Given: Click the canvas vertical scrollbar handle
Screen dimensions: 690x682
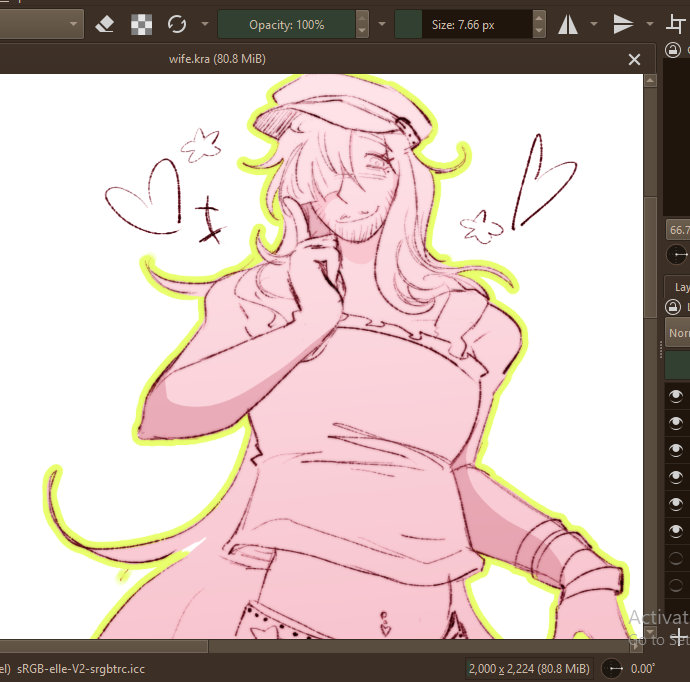Looking at the screenshot, I should coord(650,257).
